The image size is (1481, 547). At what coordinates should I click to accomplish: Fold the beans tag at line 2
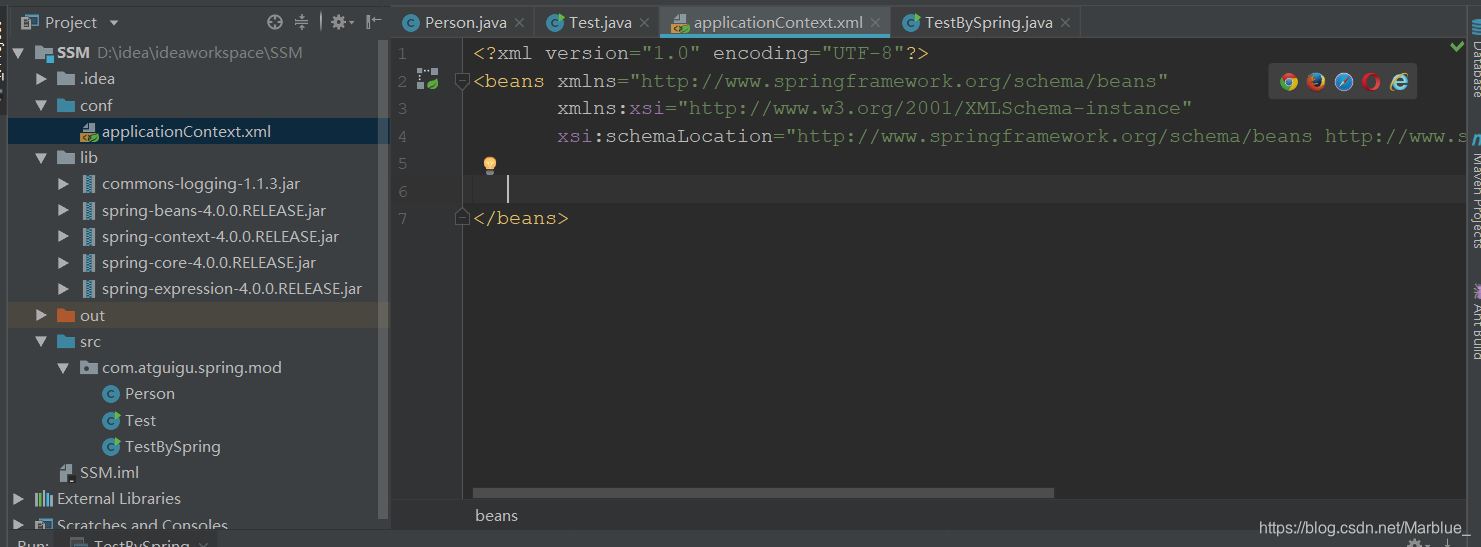point(462,81)
